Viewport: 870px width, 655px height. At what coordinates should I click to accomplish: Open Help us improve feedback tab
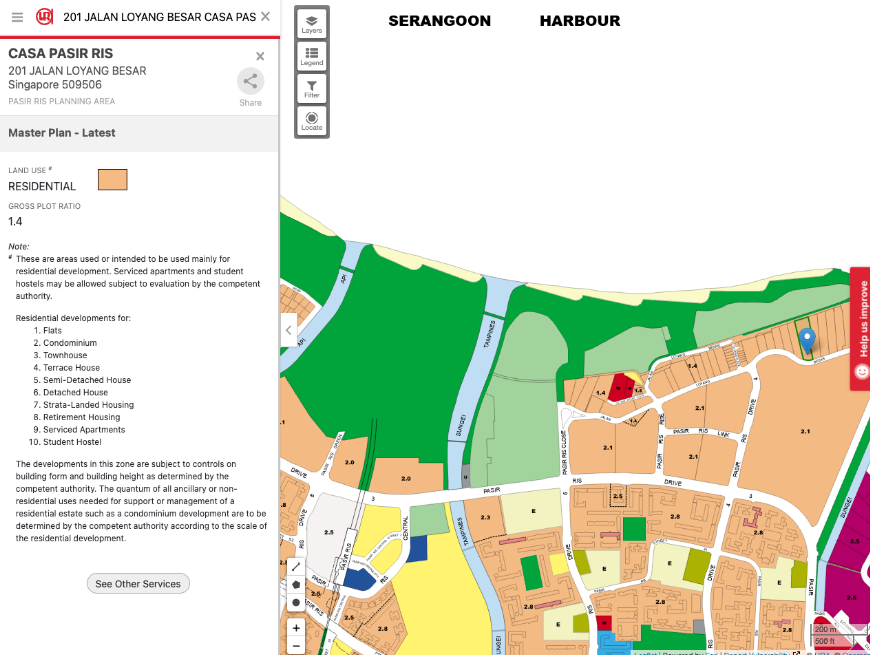860,328
